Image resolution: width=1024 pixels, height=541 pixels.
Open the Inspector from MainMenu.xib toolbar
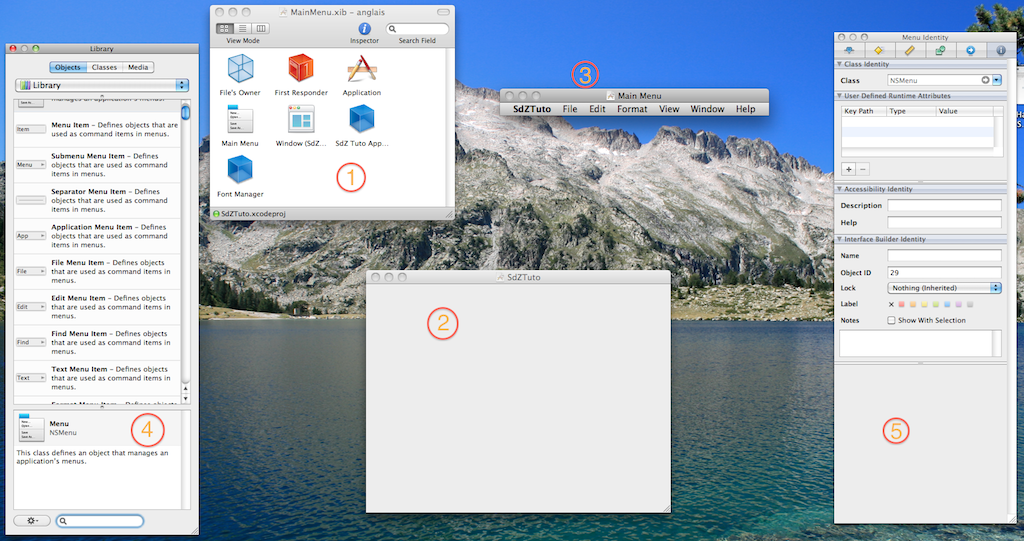coord(364,29)
